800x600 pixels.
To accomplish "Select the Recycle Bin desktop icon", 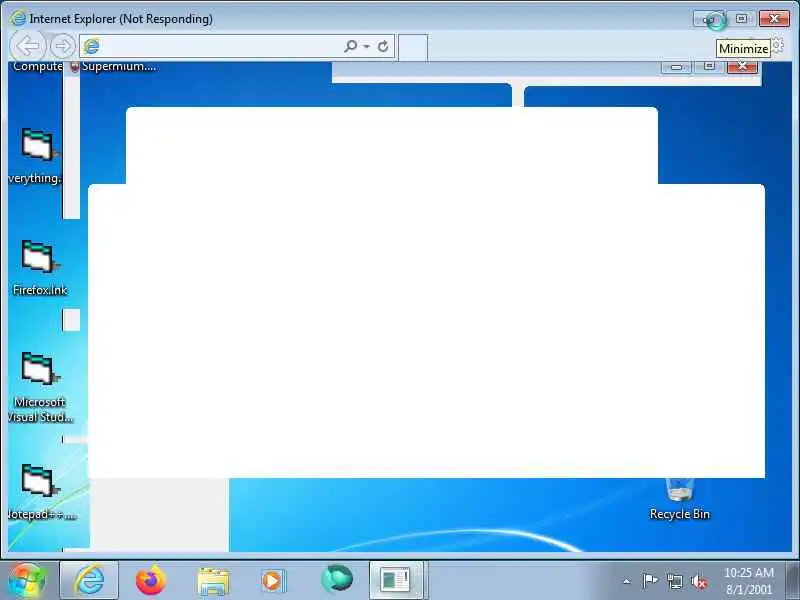I will [680, 500].
